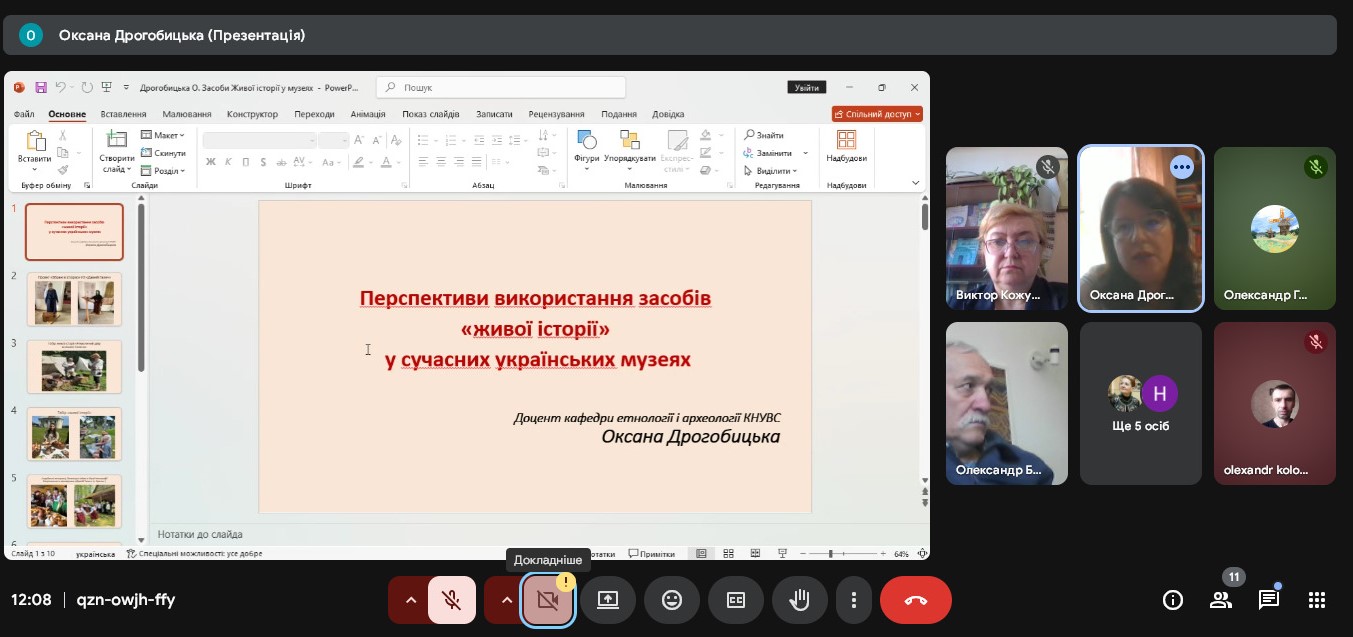The image size is (1353, 637).
Task: Click the PowerPoint zoom slider in the status bar
Action: pyautogui.click(x=831, y=553)
